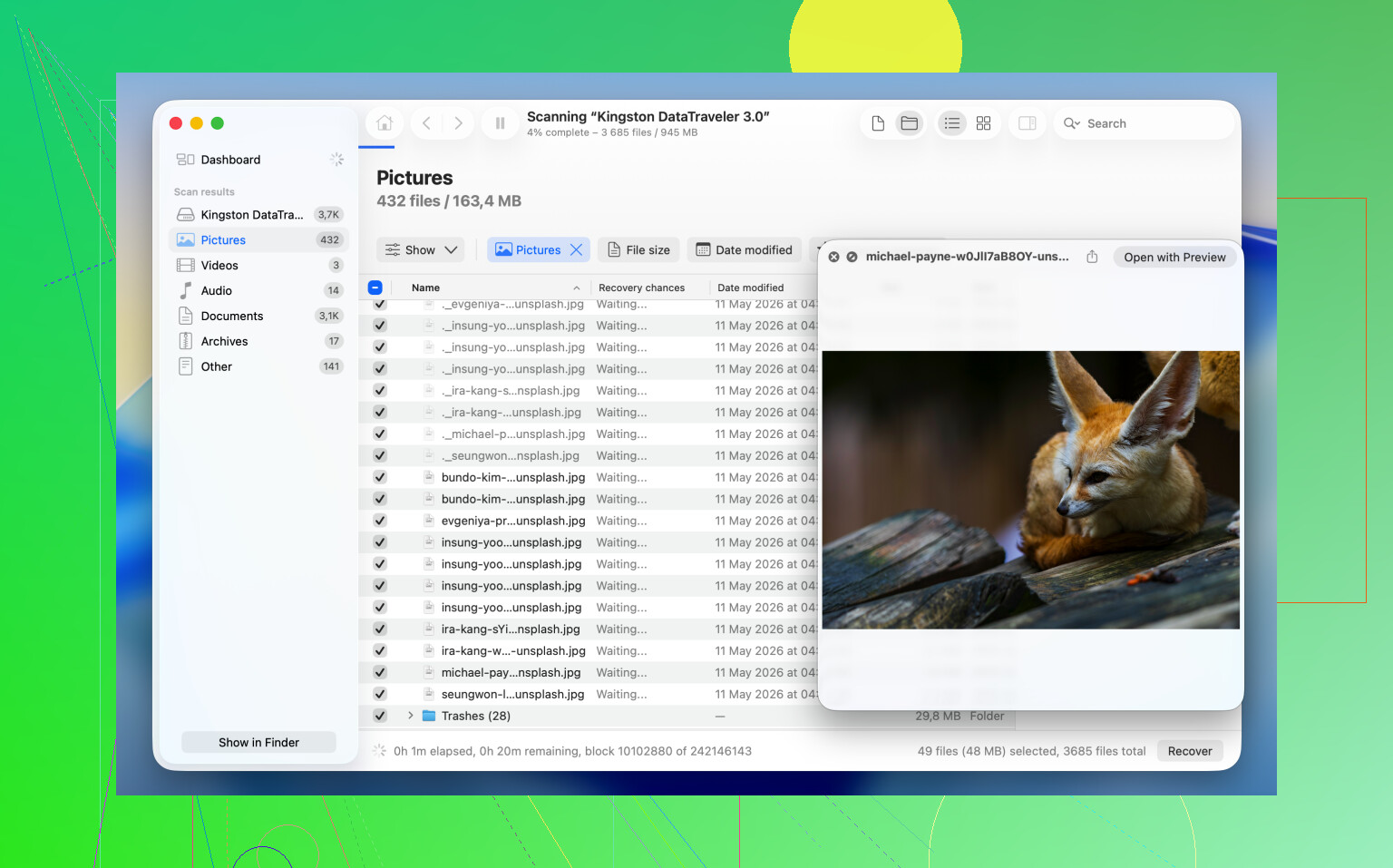1393x868 pixels.
Task: Click the elapsed-time status text
Action: (x=572, y=751)
